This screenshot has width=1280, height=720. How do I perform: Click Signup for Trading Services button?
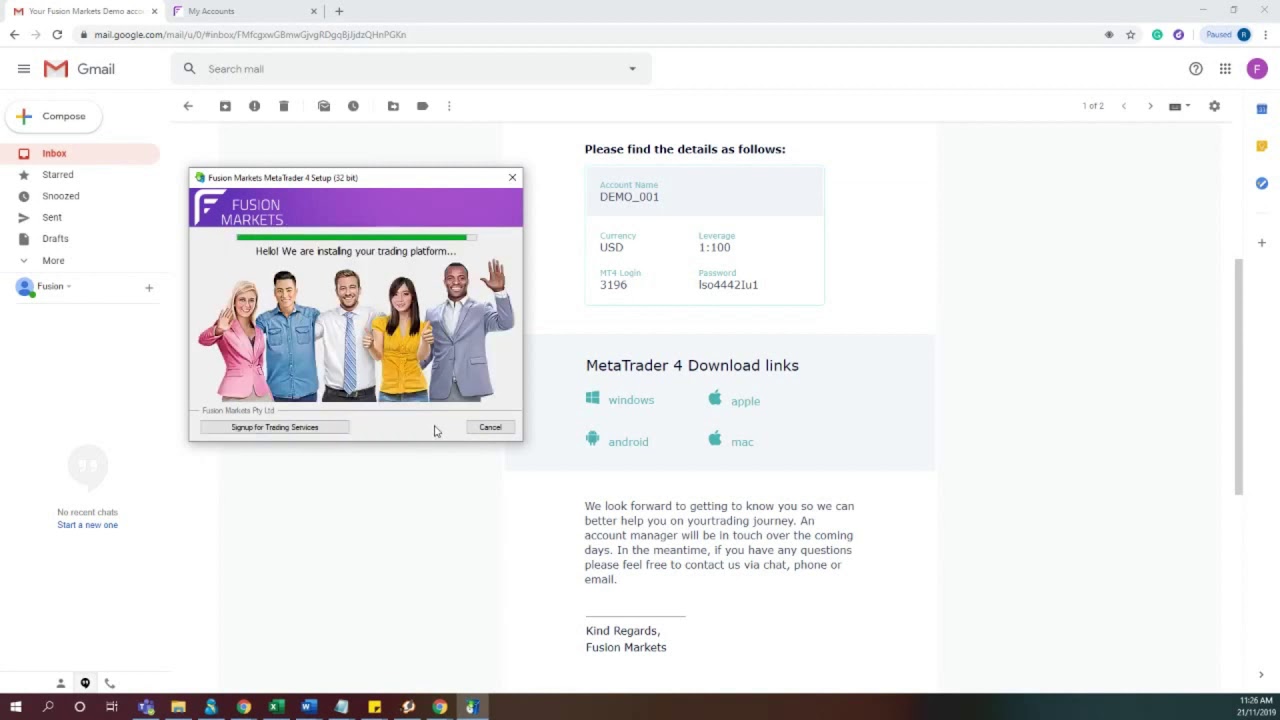click(x=275, y=427)
